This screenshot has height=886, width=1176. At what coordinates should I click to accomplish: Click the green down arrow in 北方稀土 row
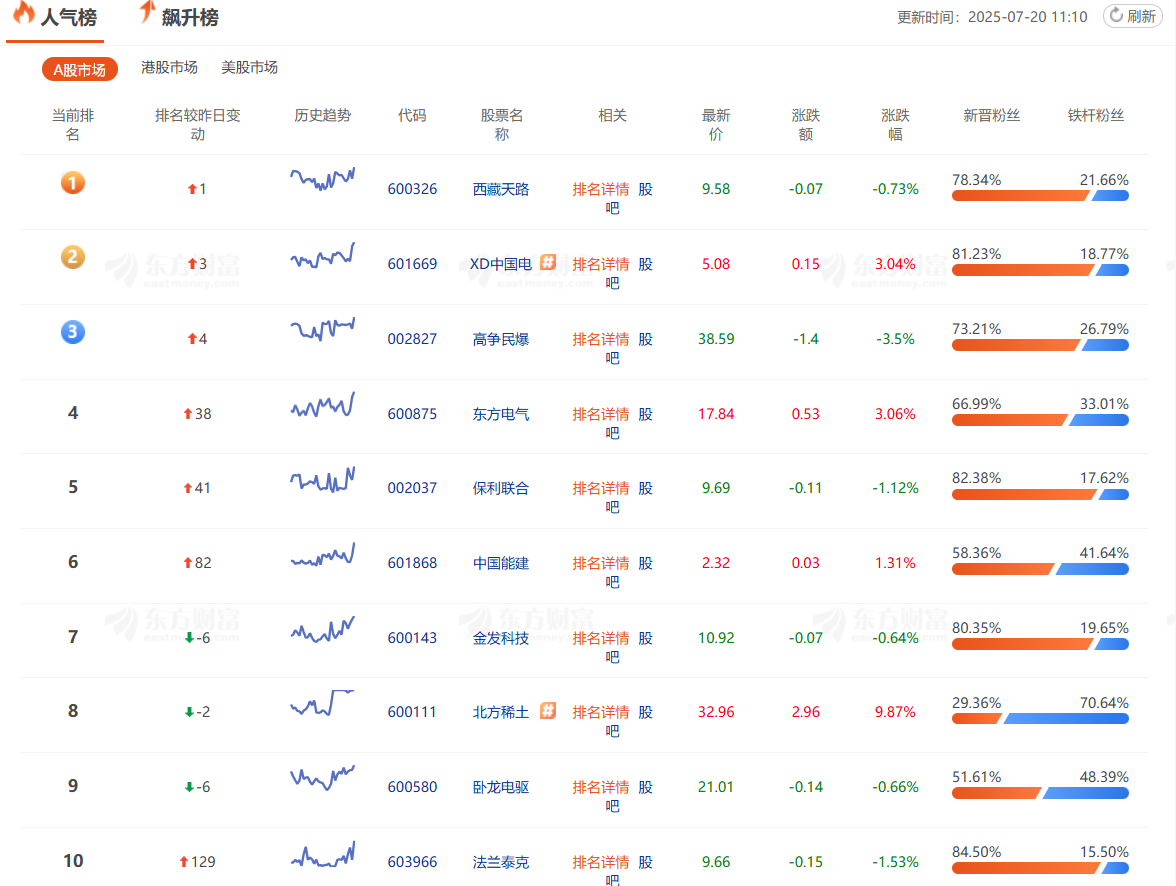189,712
